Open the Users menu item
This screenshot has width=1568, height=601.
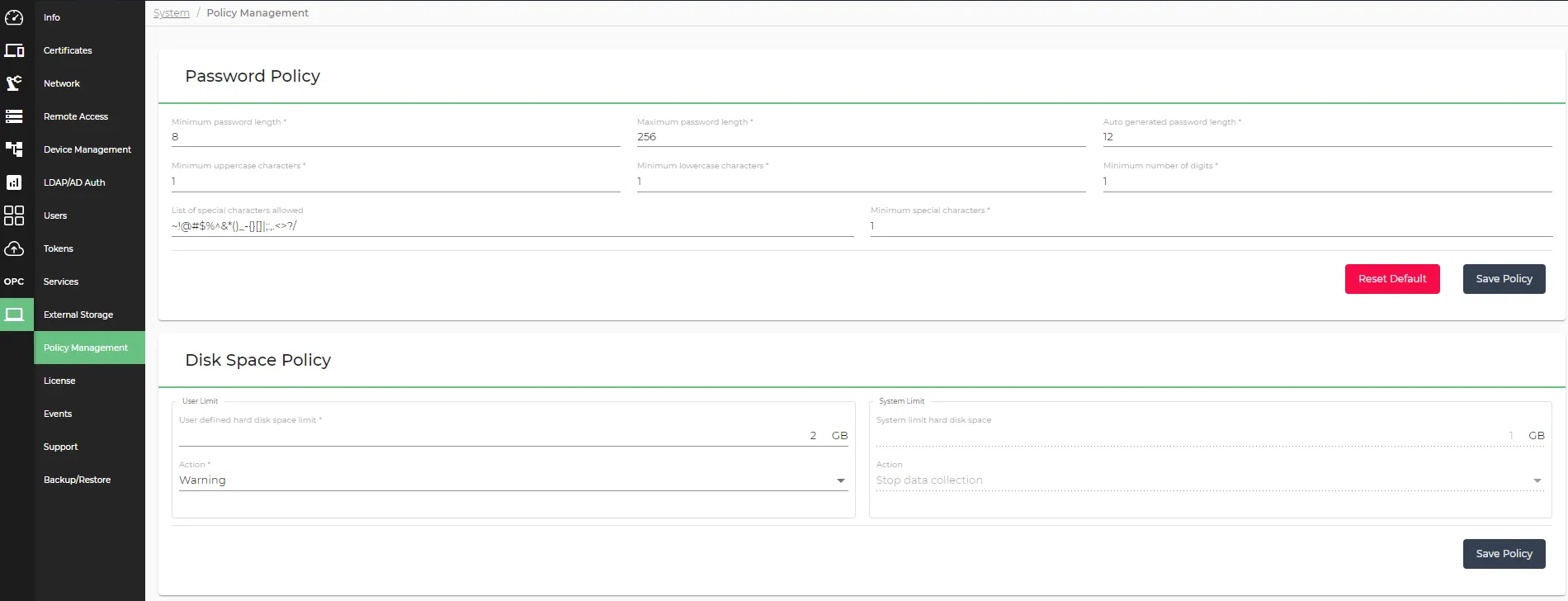click(90, 215)
